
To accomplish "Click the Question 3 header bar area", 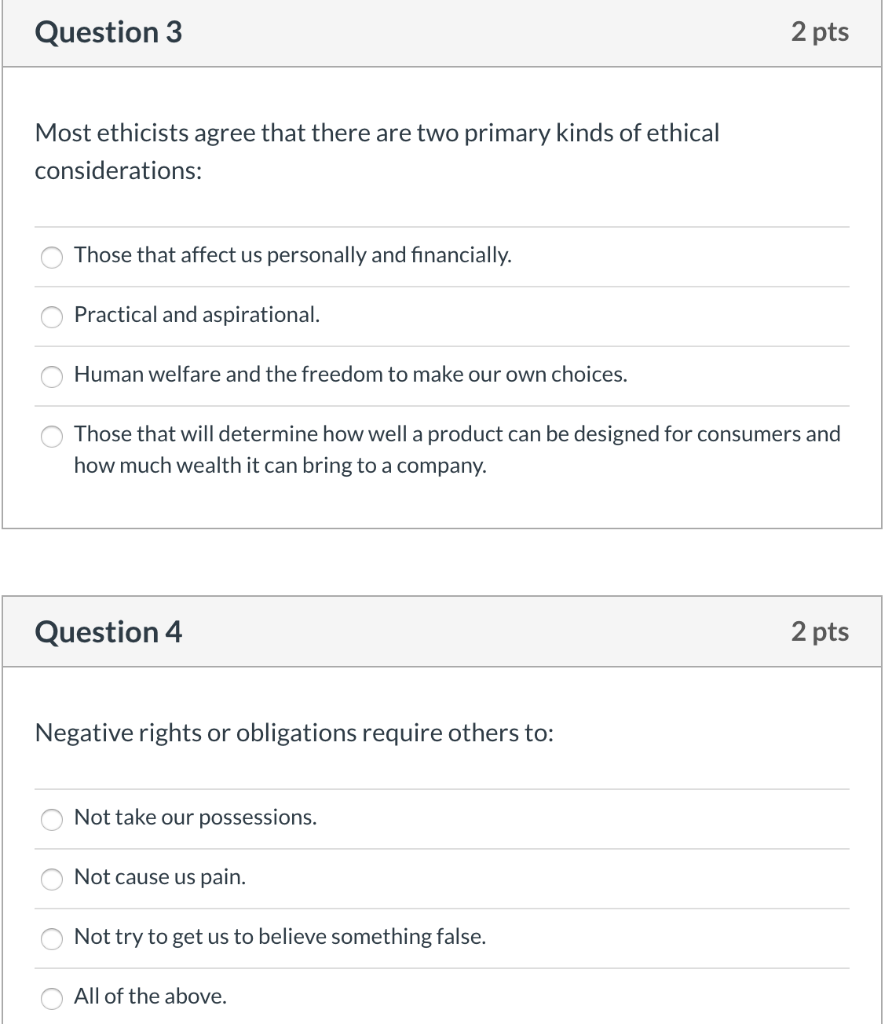I will pos(445,32).
